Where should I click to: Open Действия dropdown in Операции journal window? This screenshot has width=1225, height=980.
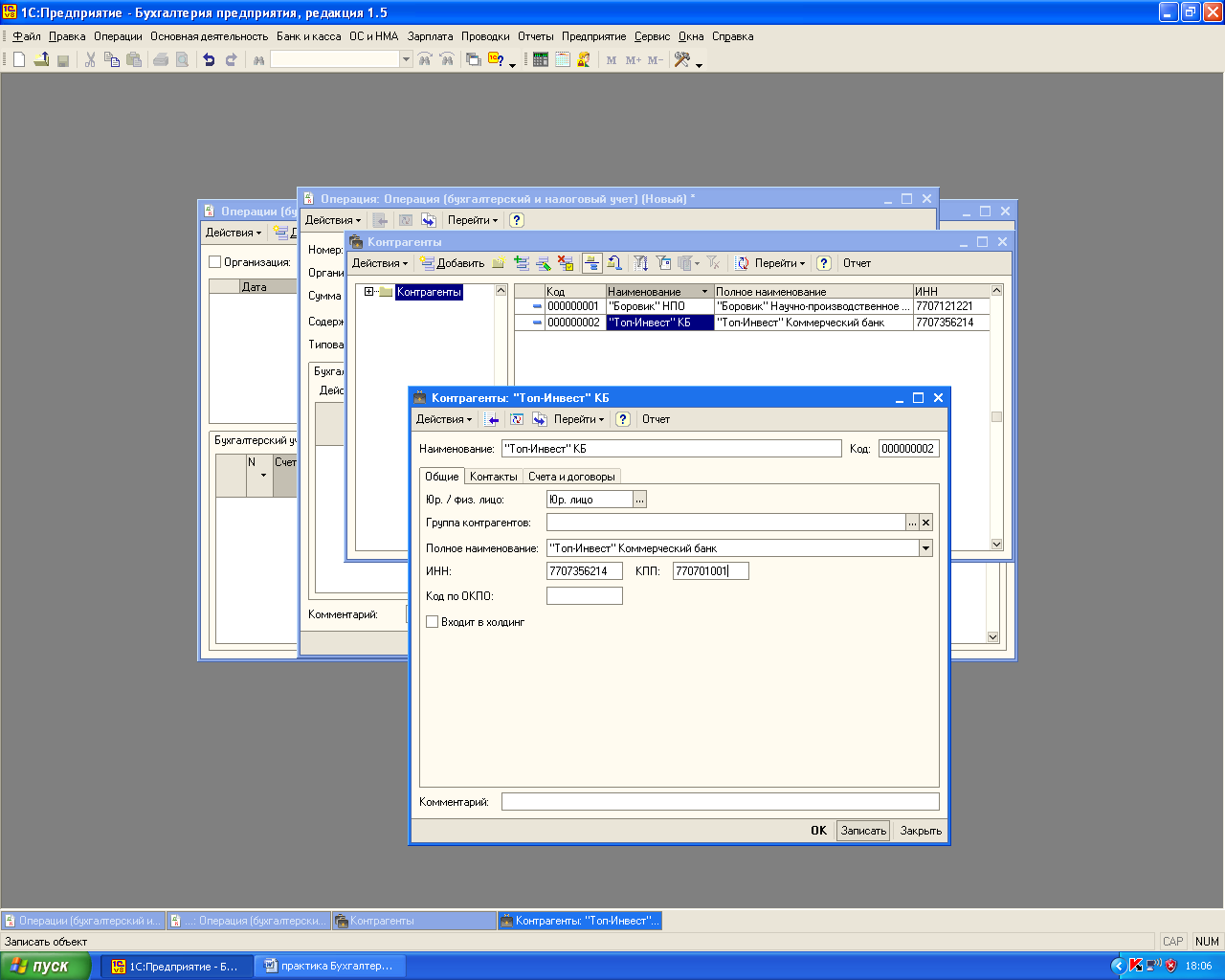coord(234,233)
